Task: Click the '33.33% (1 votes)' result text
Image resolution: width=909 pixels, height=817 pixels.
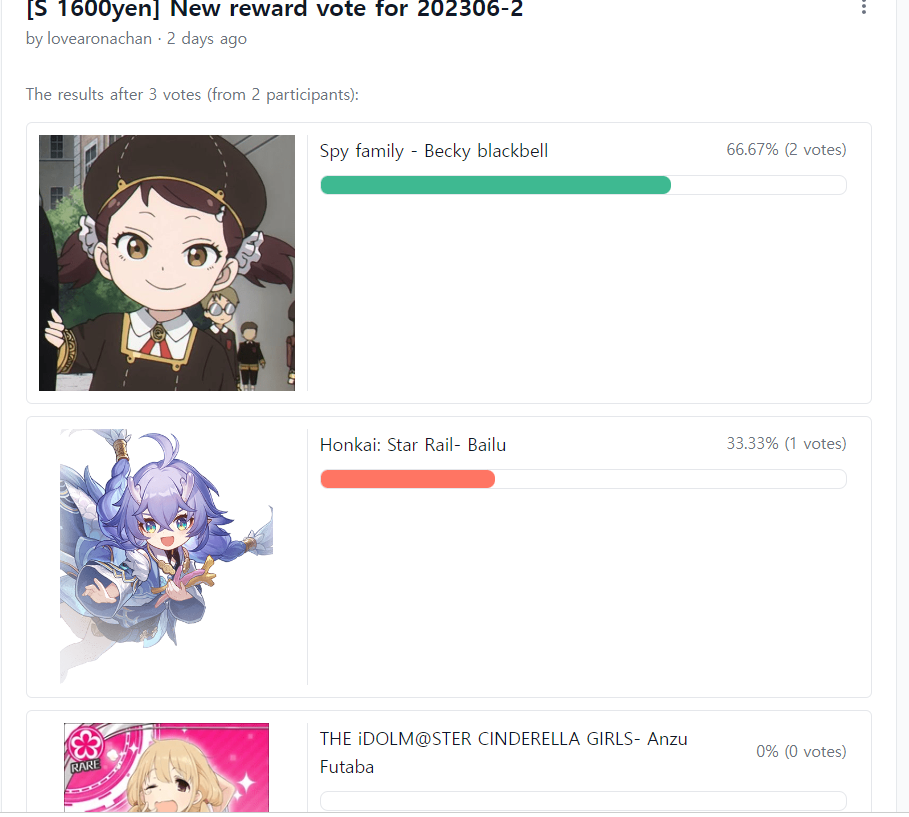Action: [x=786, y=444]
